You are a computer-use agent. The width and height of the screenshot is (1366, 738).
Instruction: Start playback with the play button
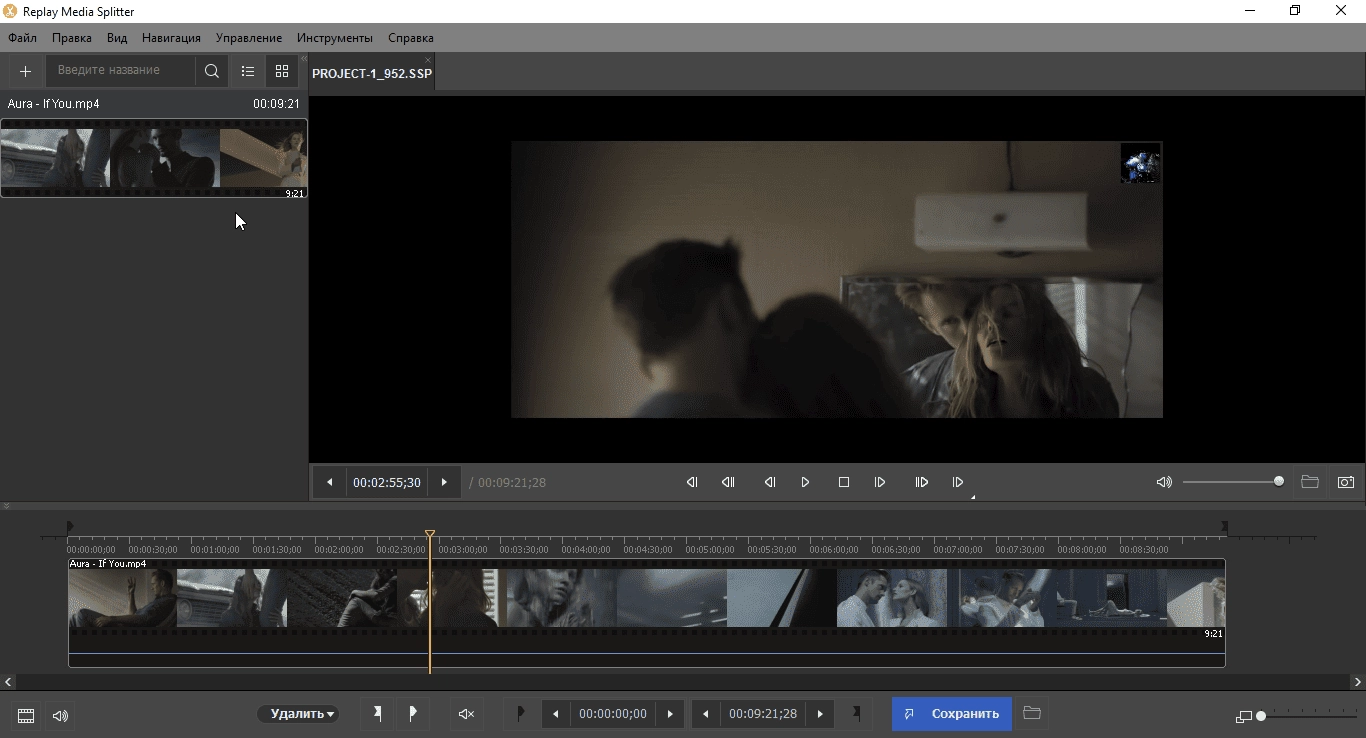pos(806,482)
